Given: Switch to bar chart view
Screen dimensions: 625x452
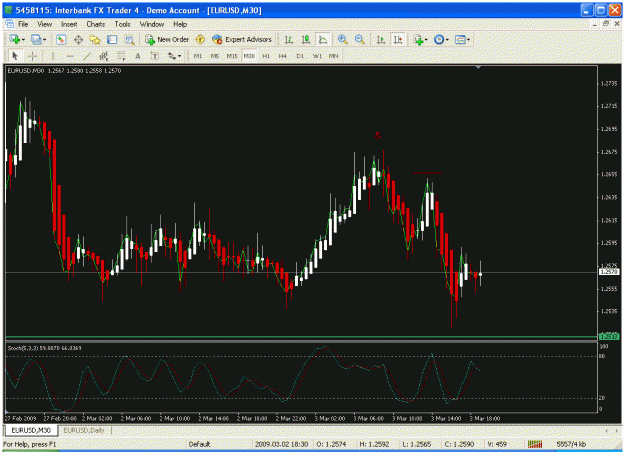Looking at the screenshot, I should click(x=289, y=39).
